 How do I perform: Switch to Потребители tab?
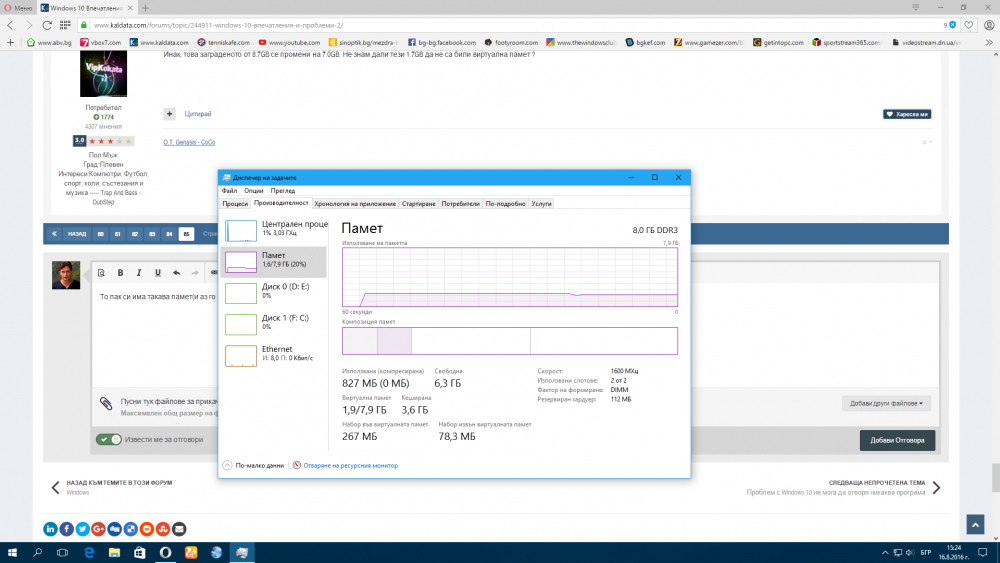(460, 203)
